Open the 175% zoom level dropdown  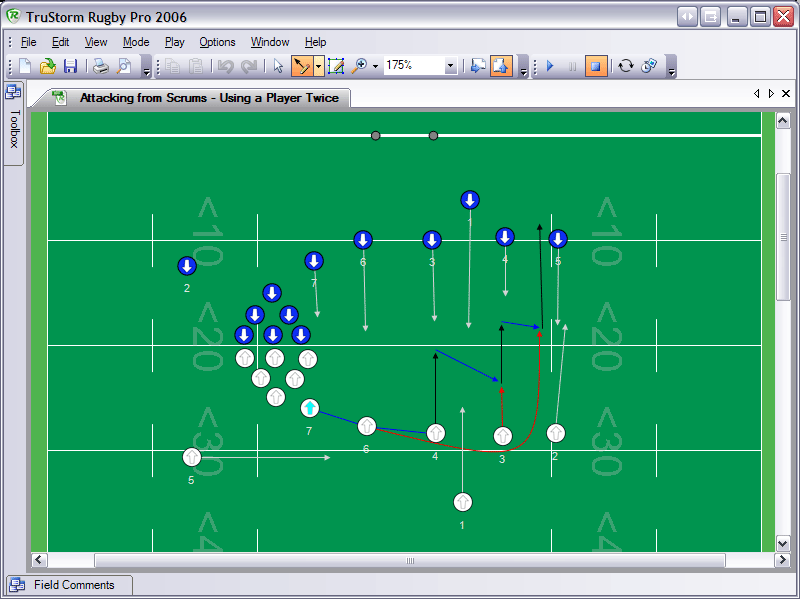(x=450, y=66)
